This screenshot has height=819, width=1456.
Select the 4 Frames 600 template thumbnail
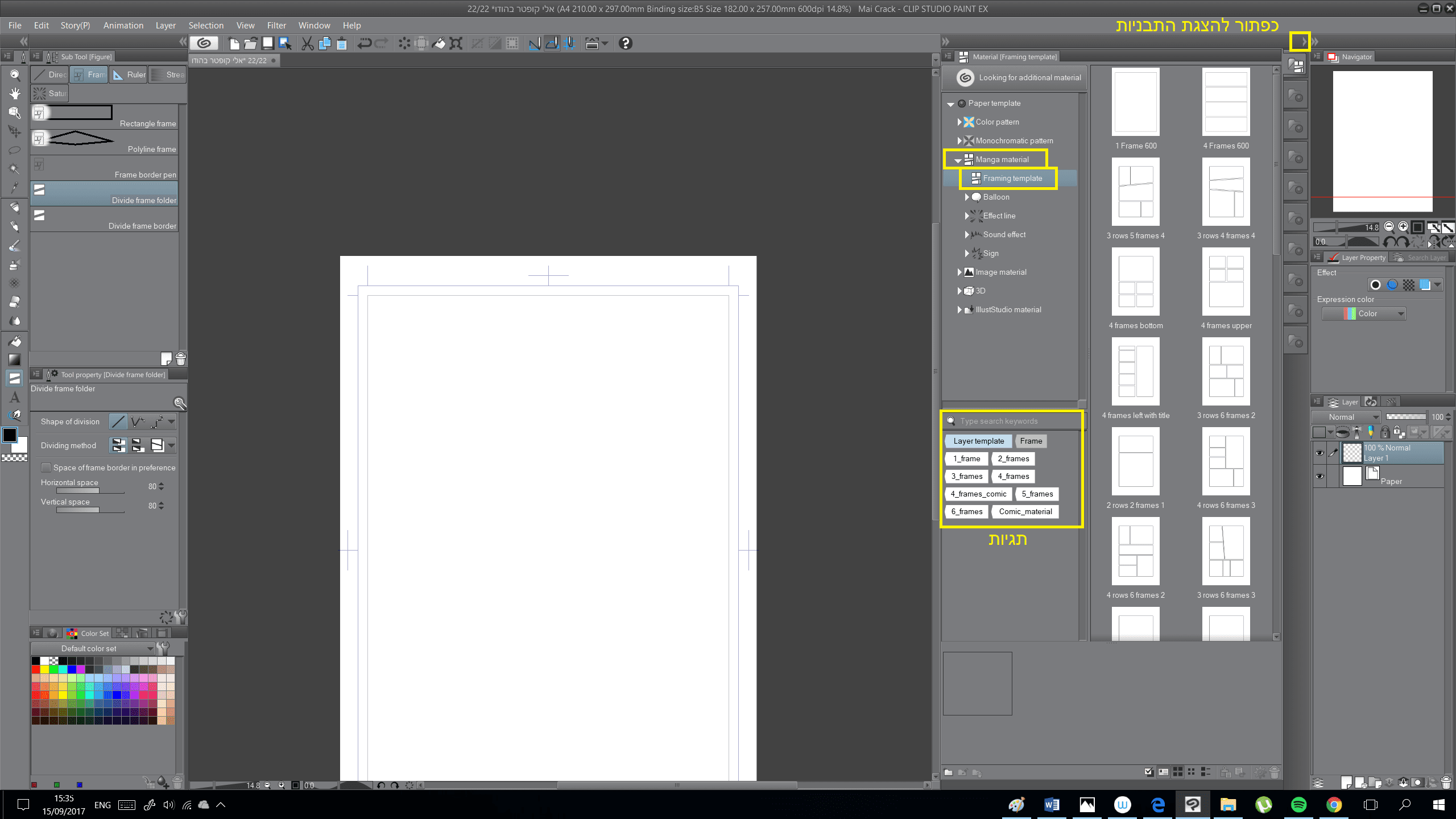pyautogui.click(x=1226, y=101)
